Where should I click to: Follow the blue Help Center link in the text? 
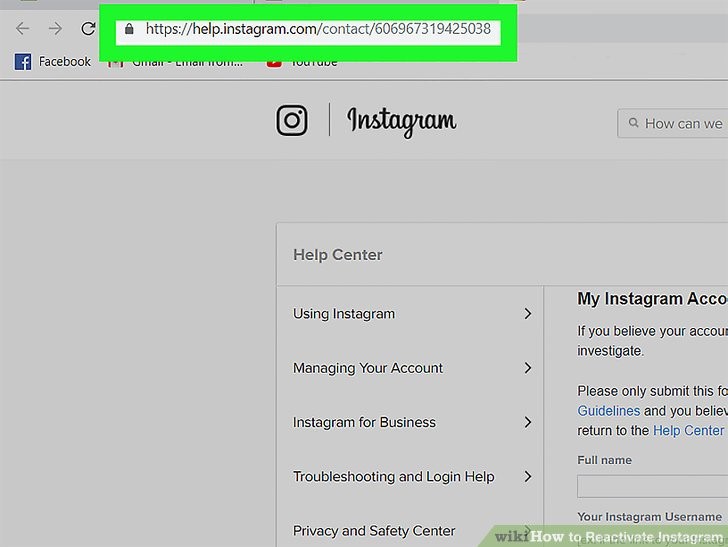point(689,431)
